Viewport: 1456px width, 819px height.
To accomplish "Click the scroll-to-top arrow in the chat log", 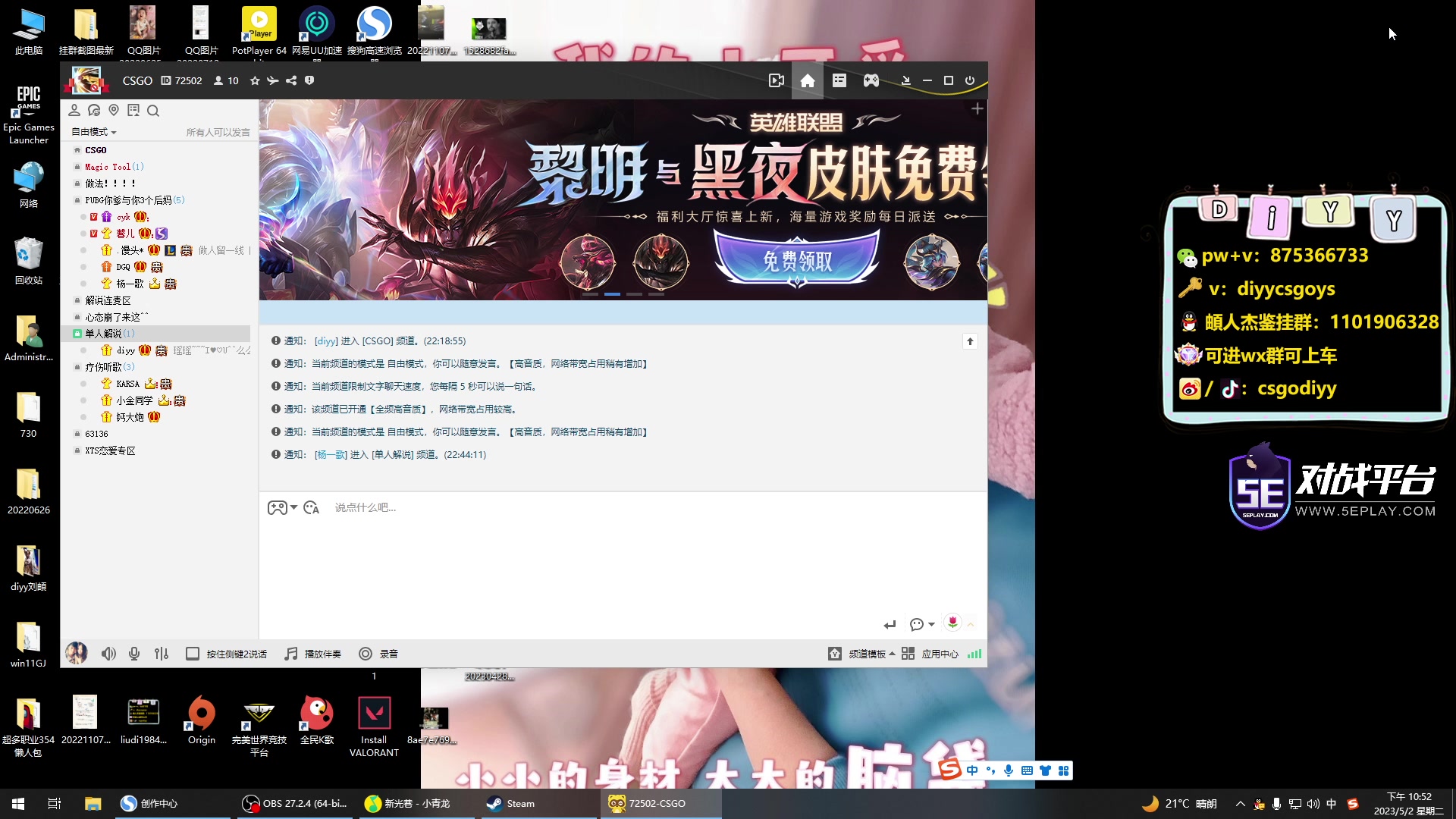I will pyautogui.click(x=970, y=341).
